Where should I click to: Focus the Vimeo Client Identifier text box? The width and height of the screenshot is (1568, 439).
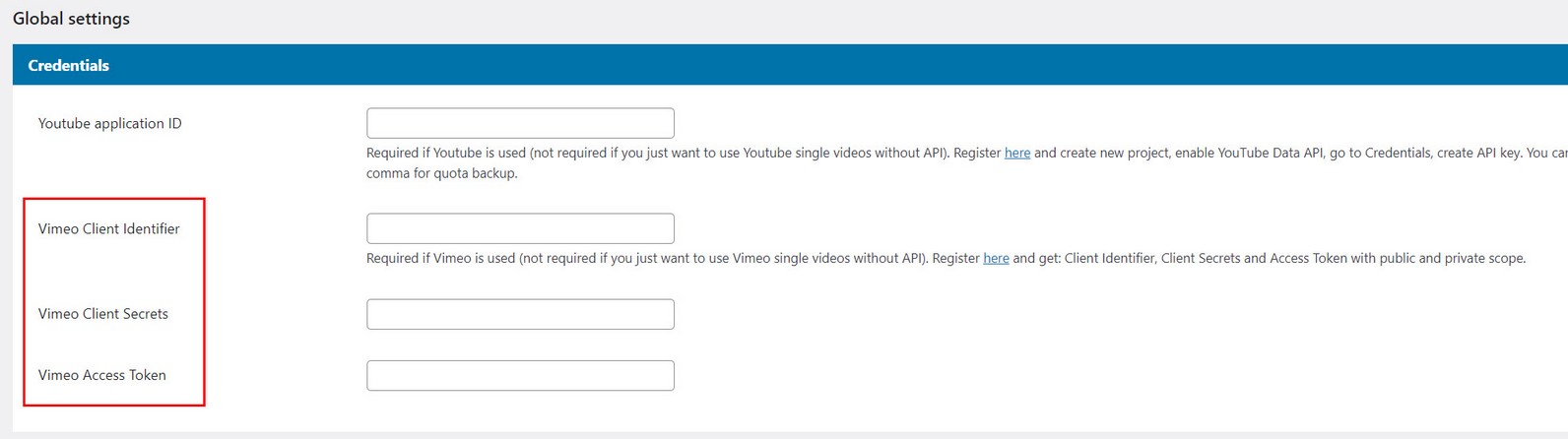[520, 228]
